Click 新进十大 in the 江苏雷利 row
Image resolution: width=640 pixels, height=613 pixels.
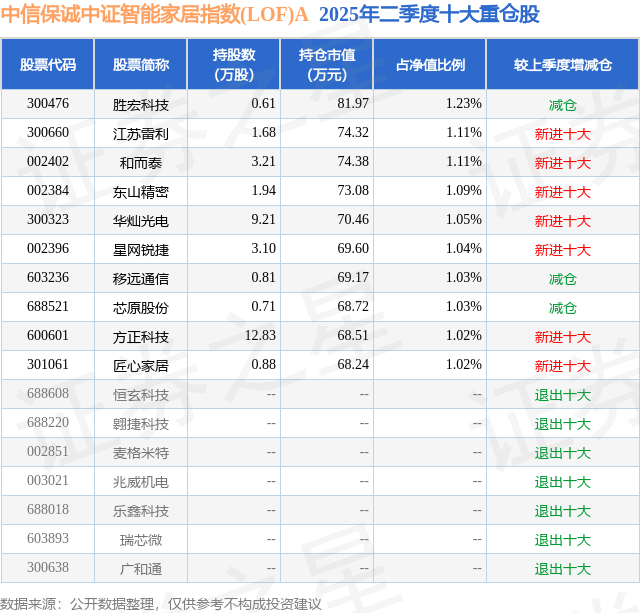tap(563, 134)
